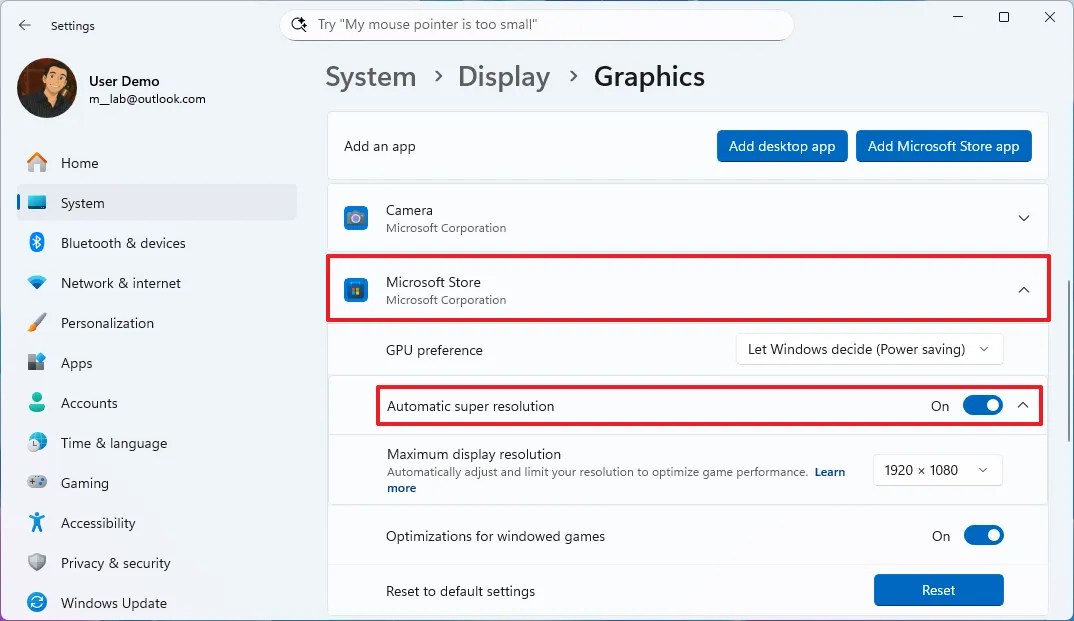The image size is (1074, 621).
Task: Click the search magnifier icon
Action: point(299,25)
